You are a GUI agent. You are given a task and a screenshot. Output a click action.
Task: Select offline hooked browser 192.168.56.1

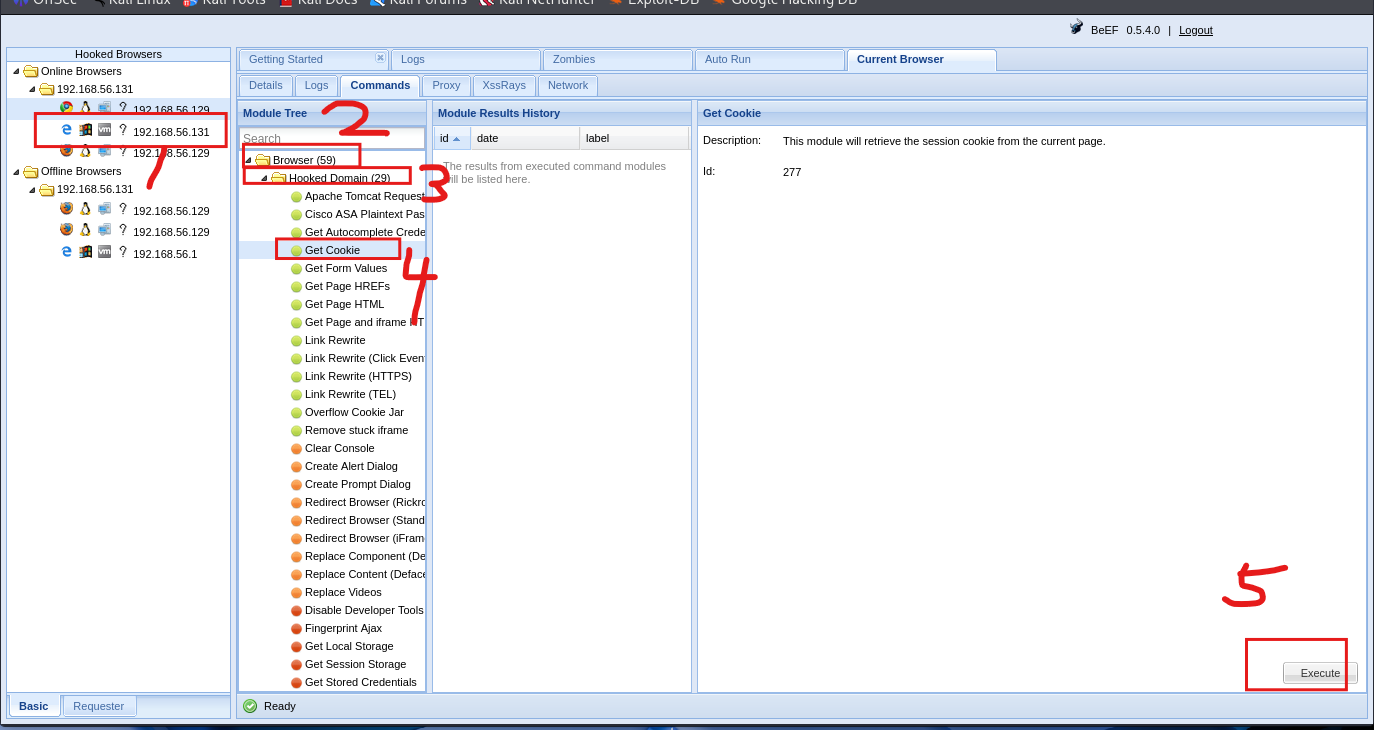pos(165,254)
